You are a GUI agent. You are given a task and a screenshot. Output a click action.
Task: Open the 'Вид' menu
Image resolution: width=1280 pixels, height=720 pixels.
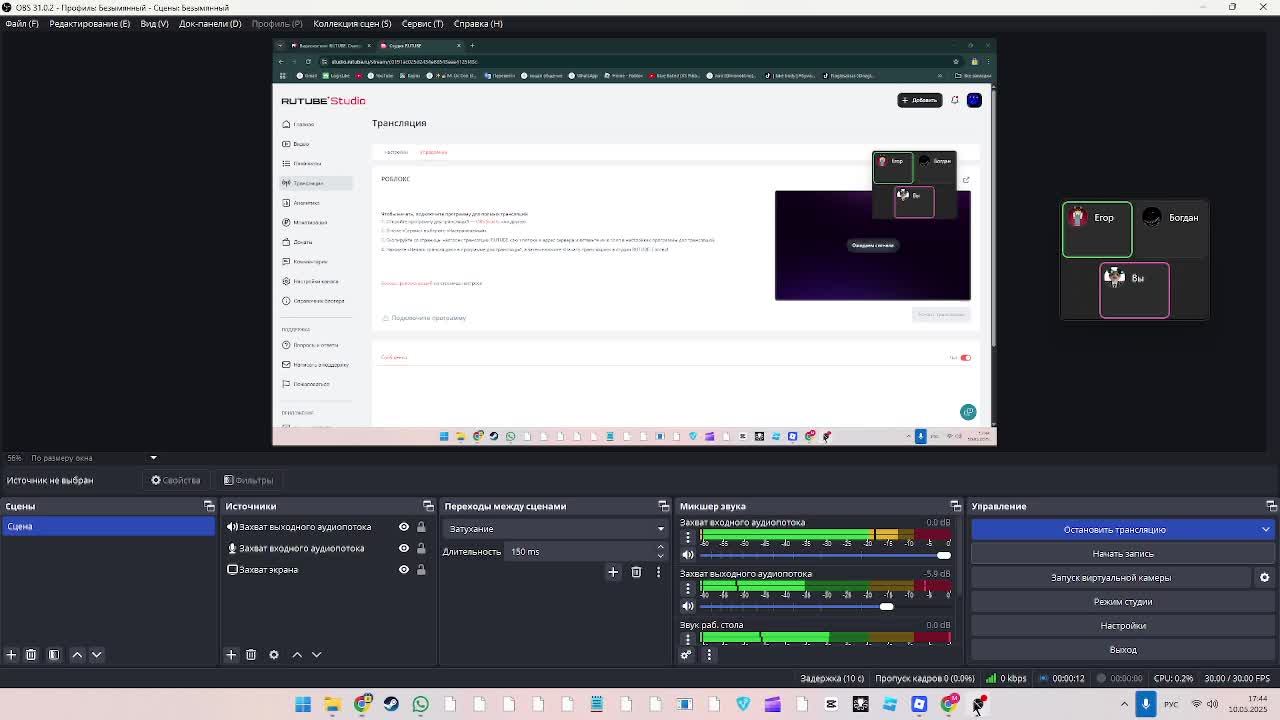tap(154, 23)
